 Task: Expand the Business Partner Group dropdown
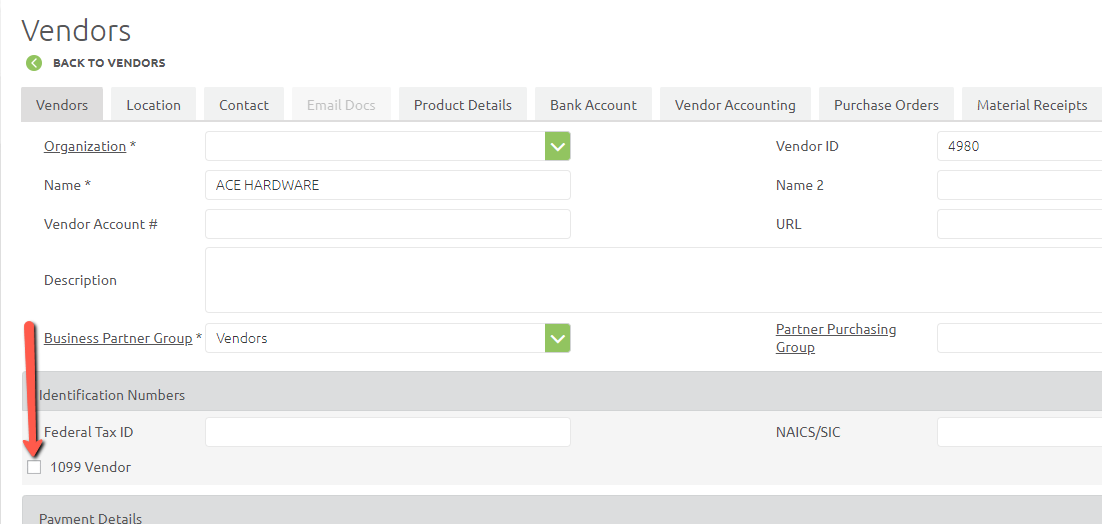click(557, 338)
